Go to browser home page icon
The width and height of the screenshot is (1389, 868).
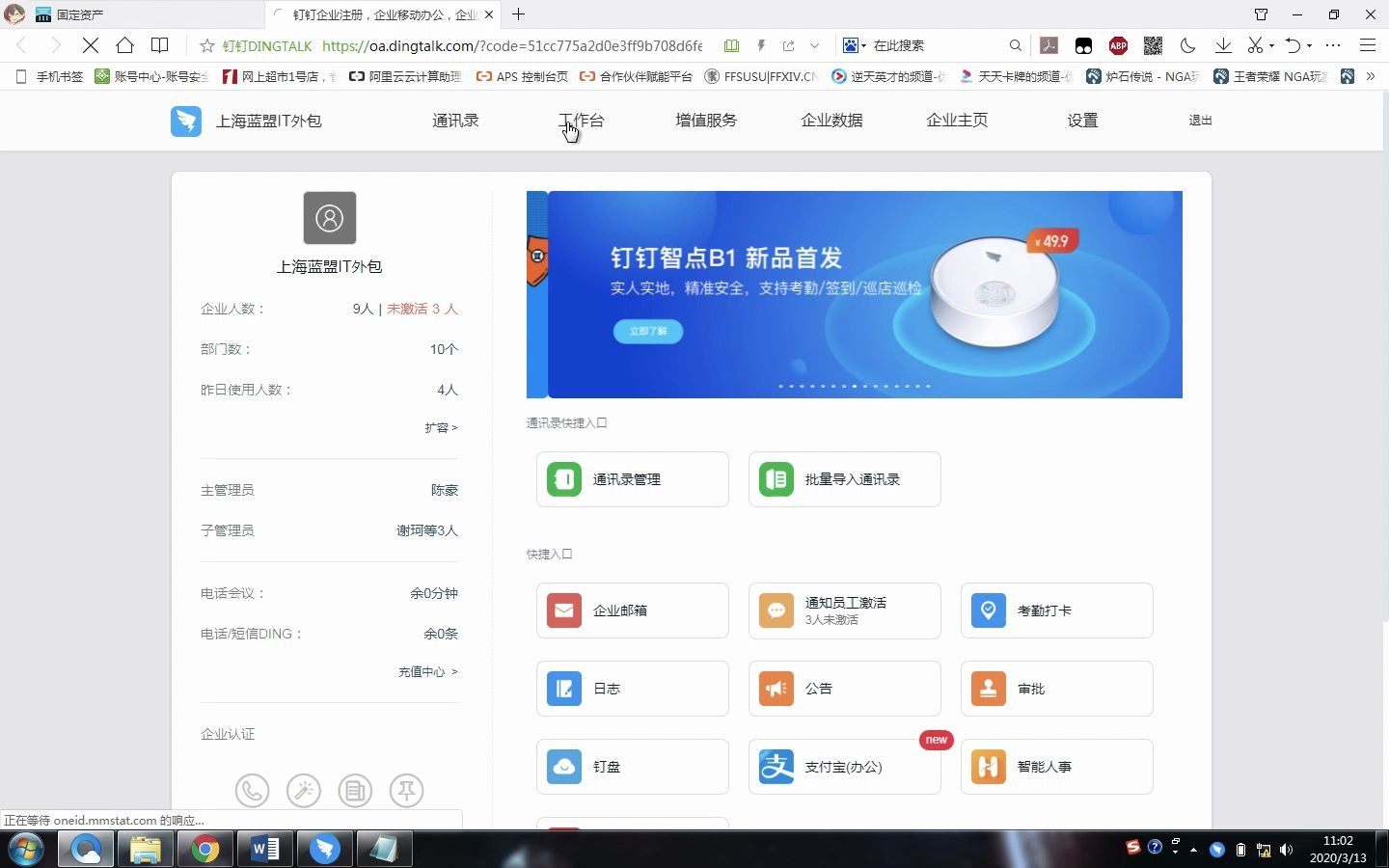click(124, 45)
